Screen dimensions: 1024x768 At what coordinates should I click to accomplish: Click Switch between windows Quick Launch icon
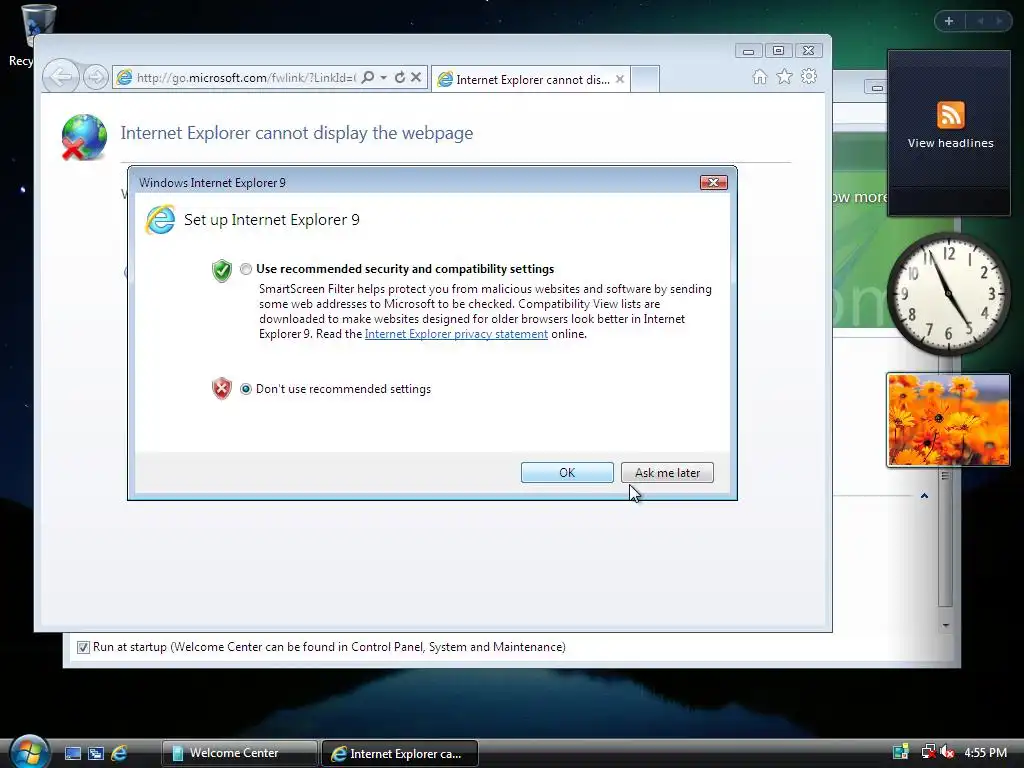click(x=95, y=753)
